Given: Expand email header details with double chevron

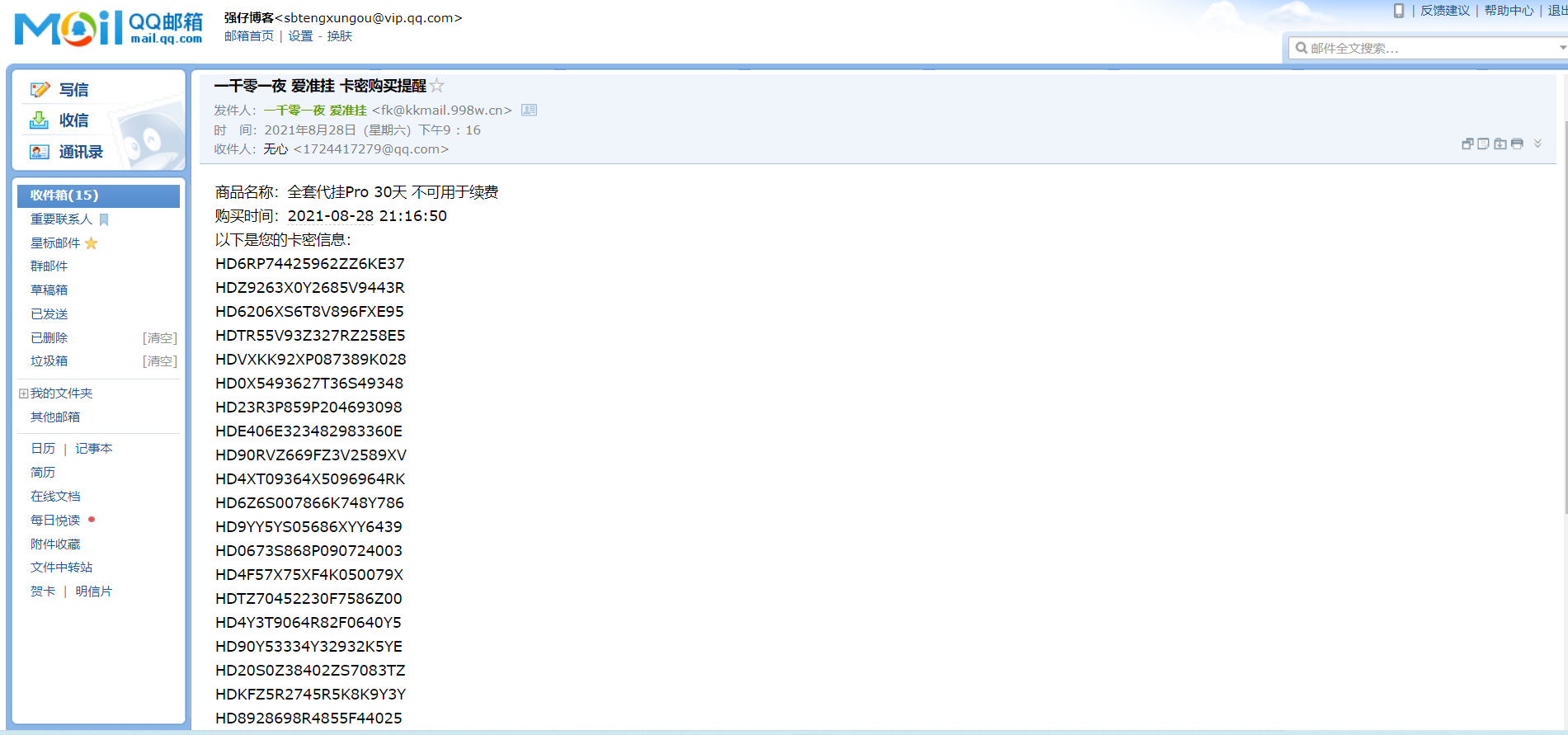Looking at the screenshot, I should coord(1537,144).
